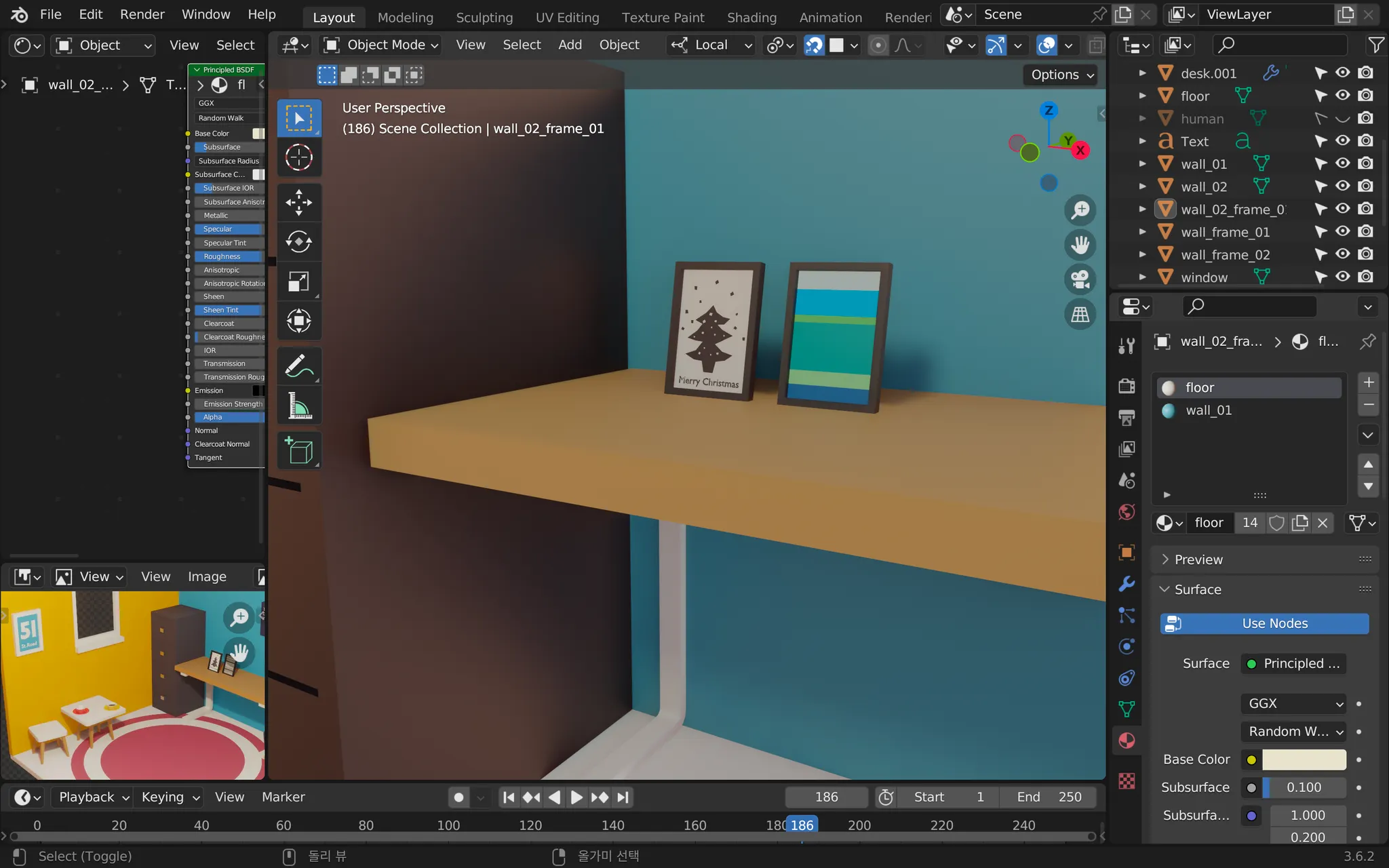Click the Options button in viewport
This screenshot has height=868, width=1389.
(1061, 75)
